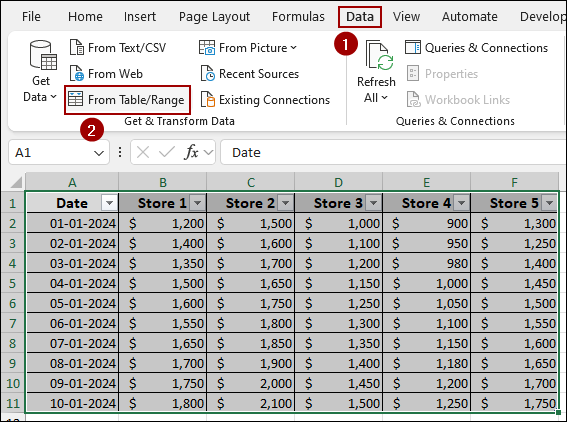Viewport: 567px width, 422px height.
Task: Select cell with date 10-01-2024
Action: coord(72,403)
